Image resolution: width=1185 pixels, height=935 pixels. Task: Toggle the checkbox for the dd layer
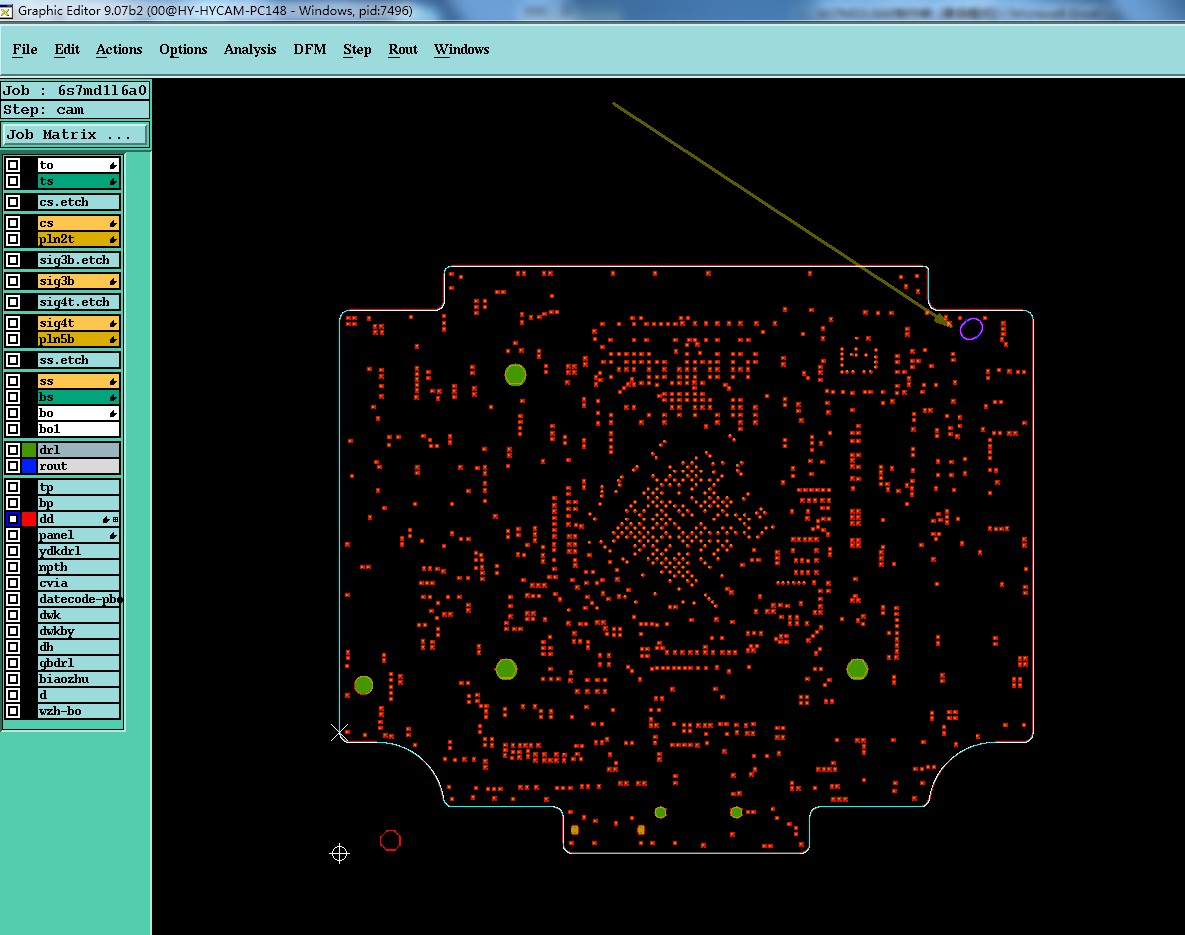click(x=13, y=519)
